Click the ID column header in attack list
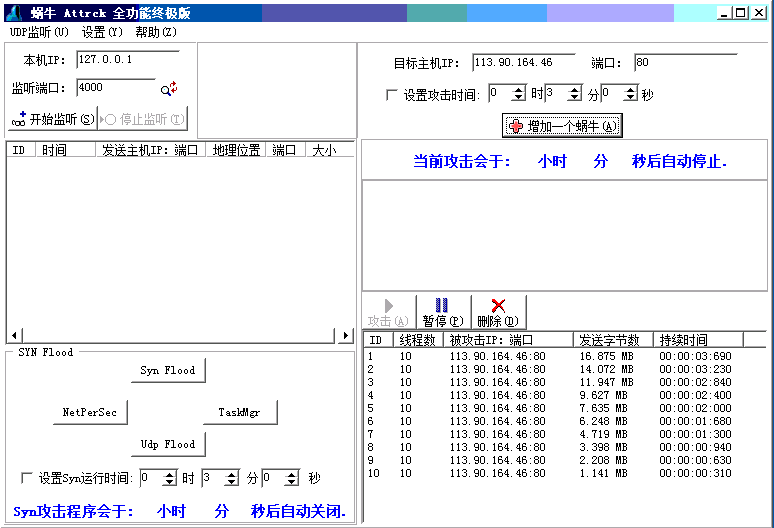This screenshot has width=774, height=528. [x=379, y=340]
